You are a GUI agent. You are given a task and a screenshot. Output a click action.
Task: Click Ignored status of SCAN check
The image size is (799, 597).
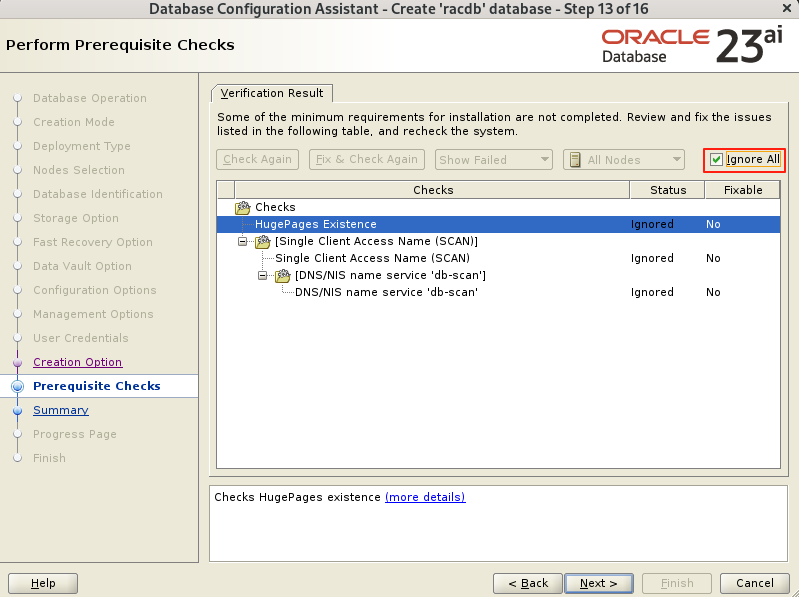tap(652, 258)
